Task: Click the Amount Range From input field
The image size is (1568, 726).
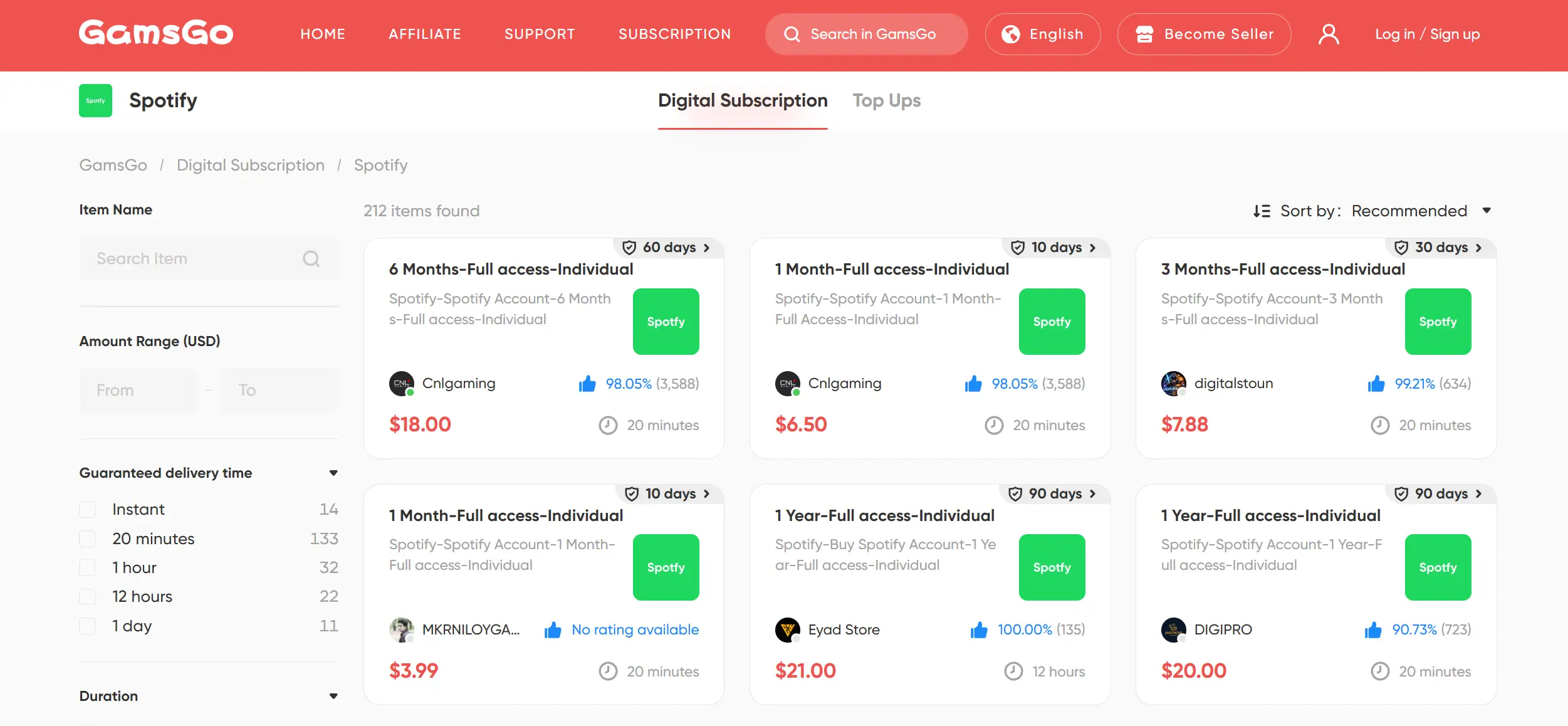Action: pyautogui.click(x=137, y=390)
